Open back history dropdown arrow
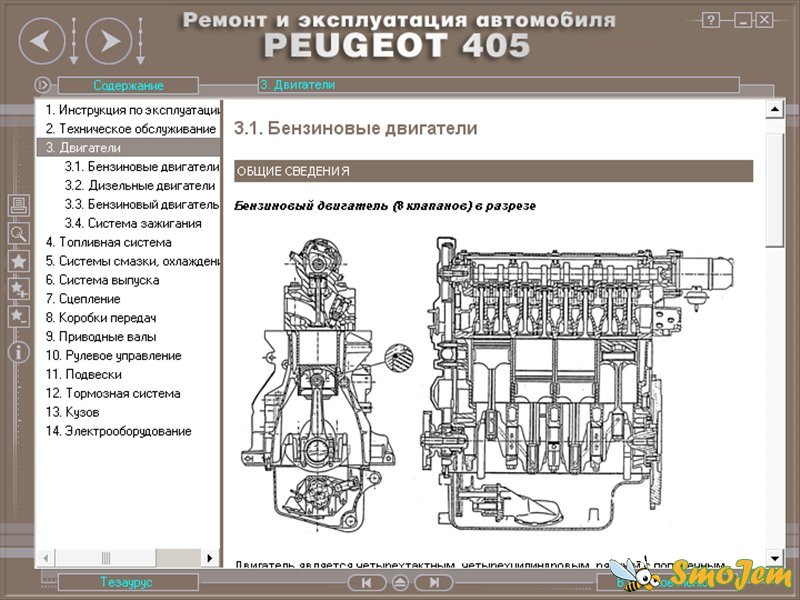 [x=73, y=41]
